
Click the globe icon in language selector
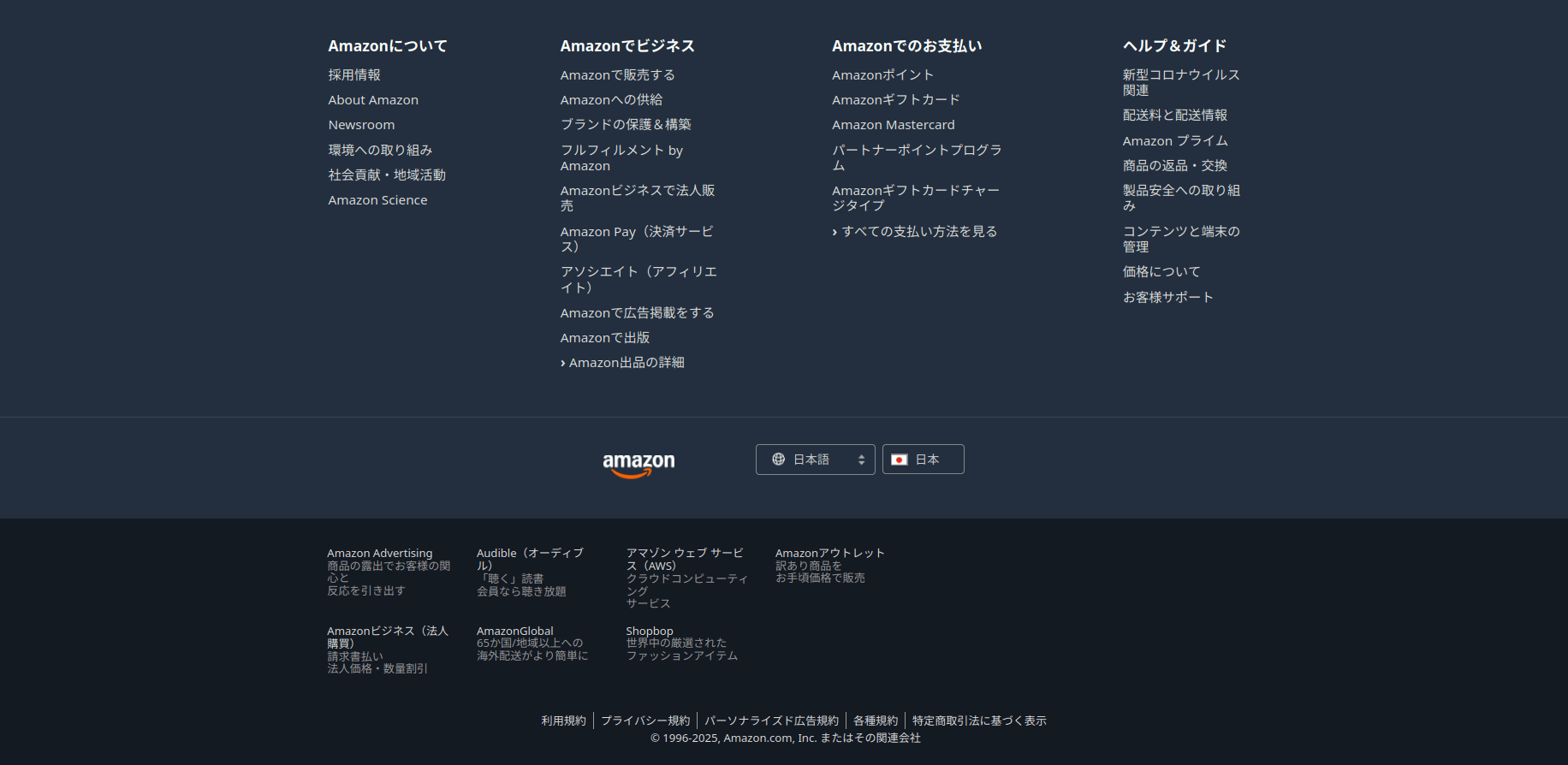[778, 460]
